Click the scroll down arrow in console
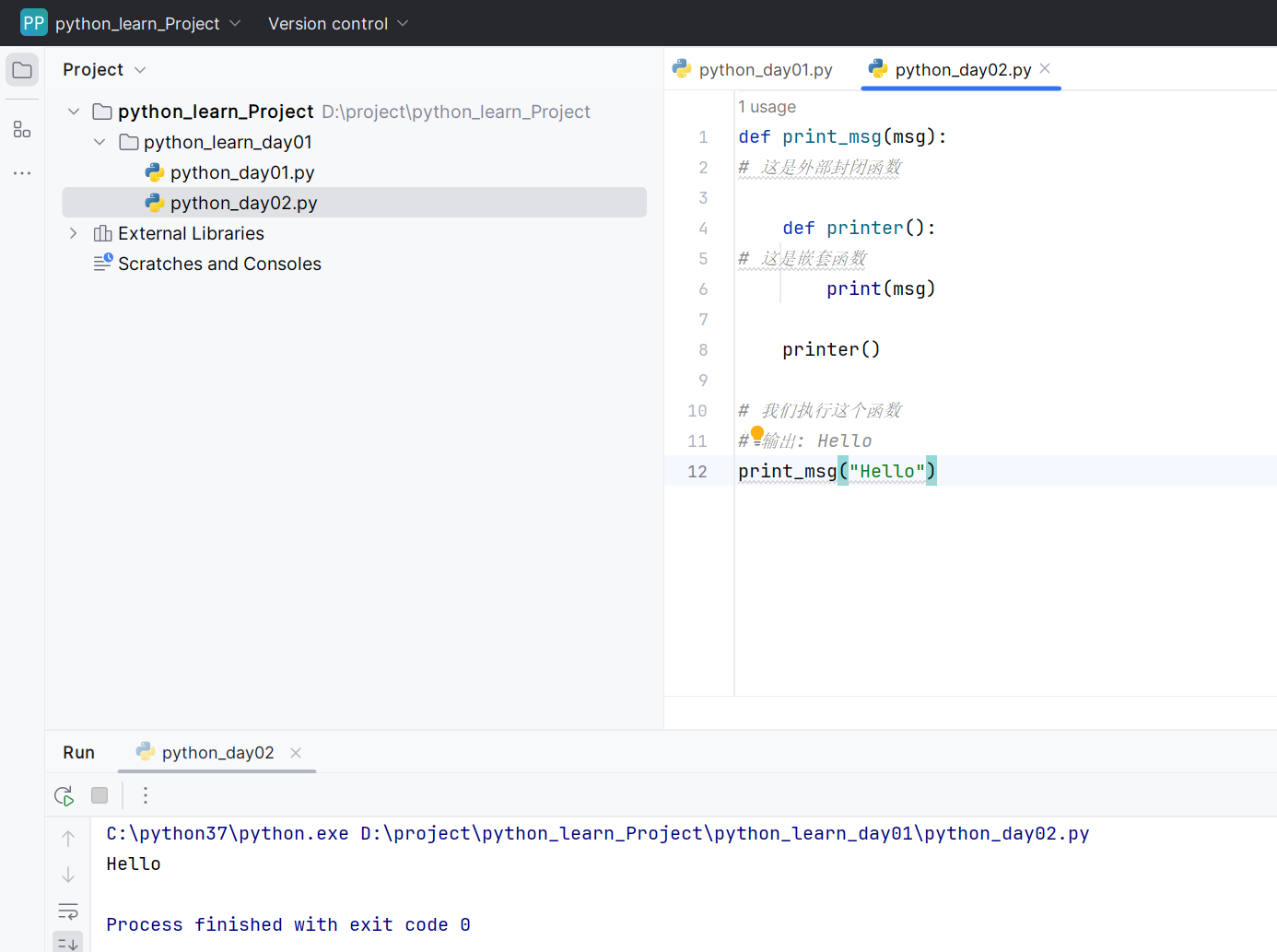This screenshot has height=952, width=1277. click(x=68, y=875)
